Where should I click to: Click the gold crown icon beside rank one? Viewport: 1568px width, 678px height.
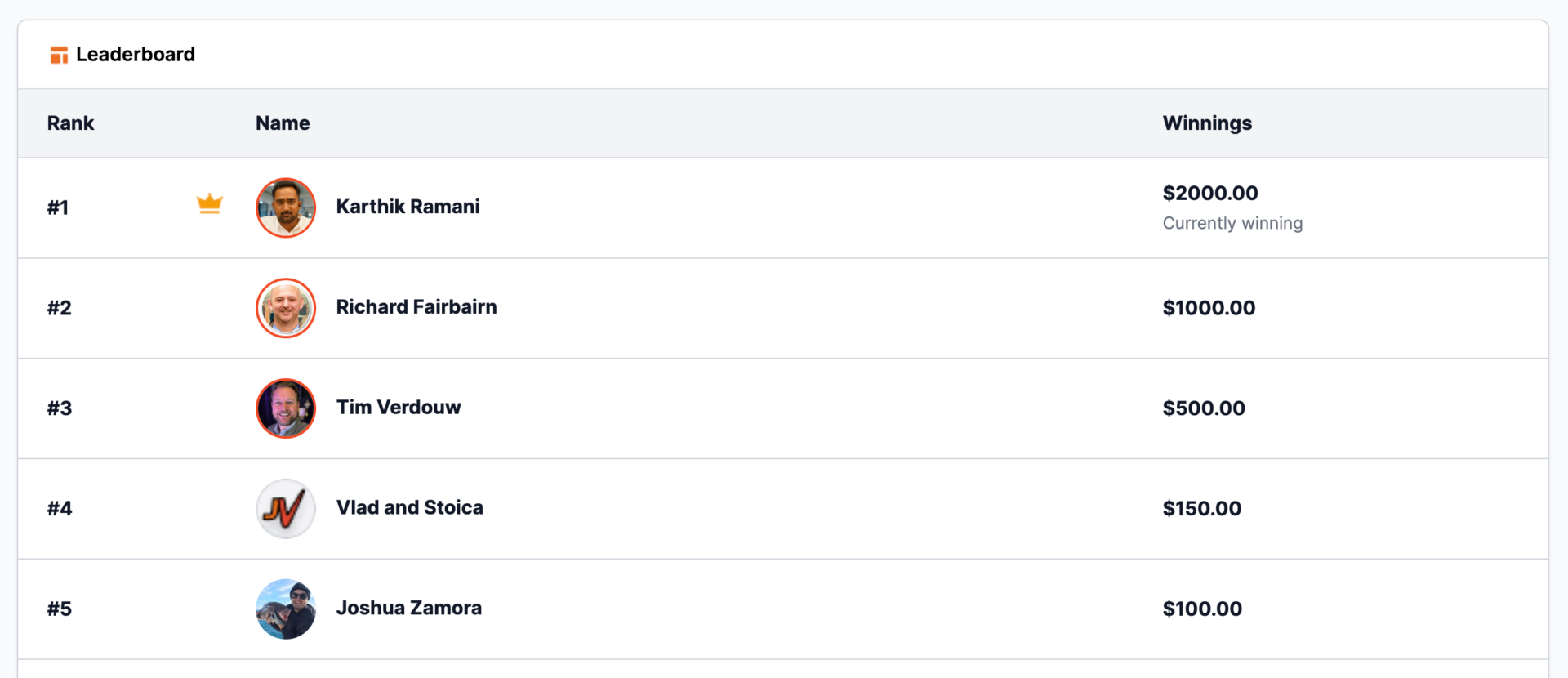click(x=210, y=203)
